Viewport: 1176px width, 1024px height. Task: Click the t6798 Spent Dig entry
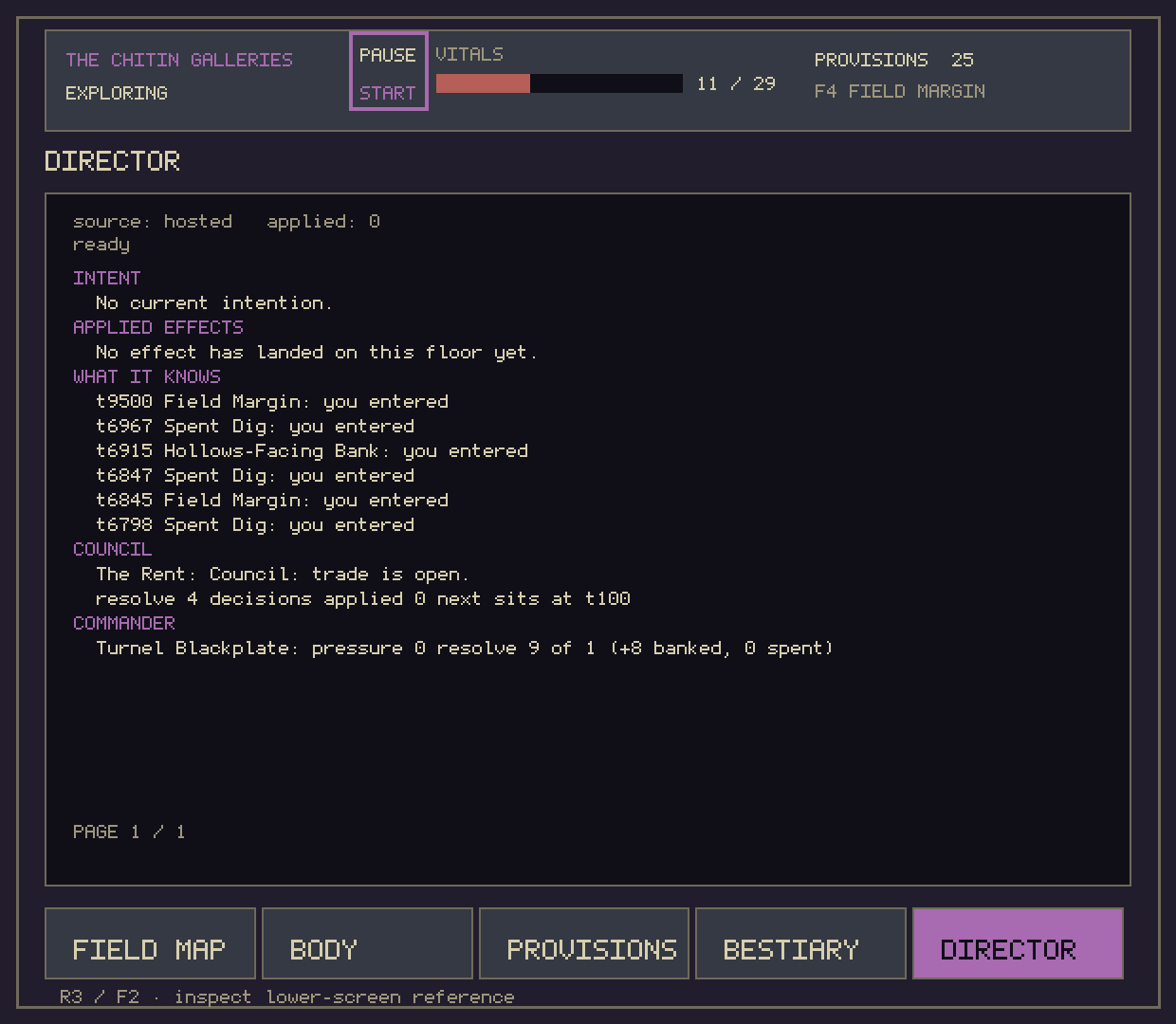coord(255,524)
